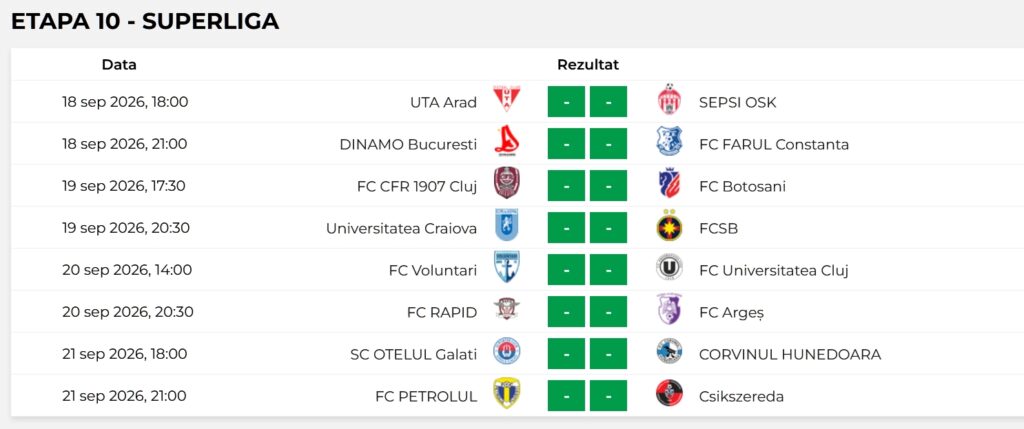
Task: Open the FC RAPID team link
Action: click(x=442, y=312)
